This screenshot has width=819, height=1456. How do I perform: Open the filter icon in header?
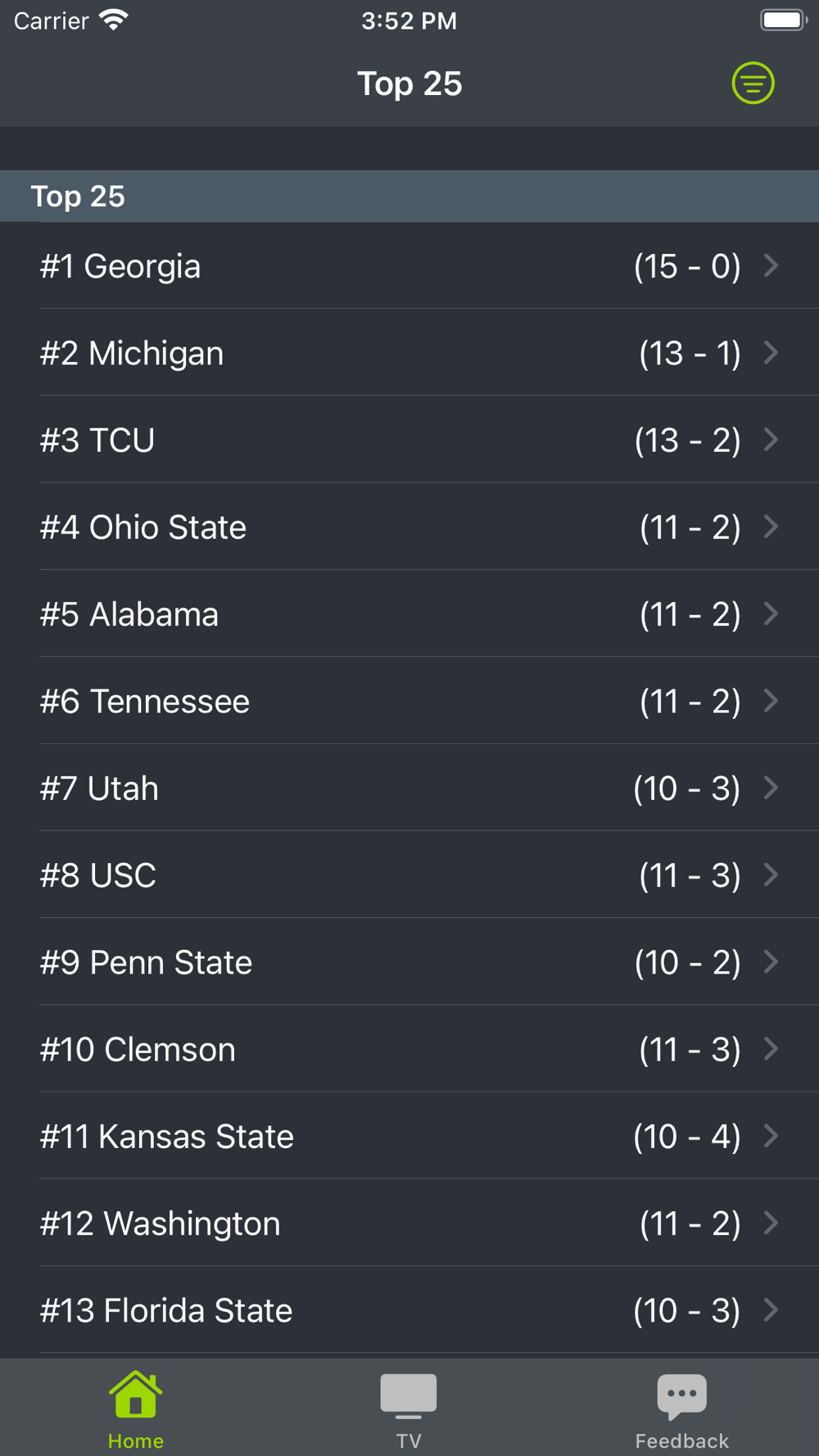pyautogui.click(x=753, y=84)
